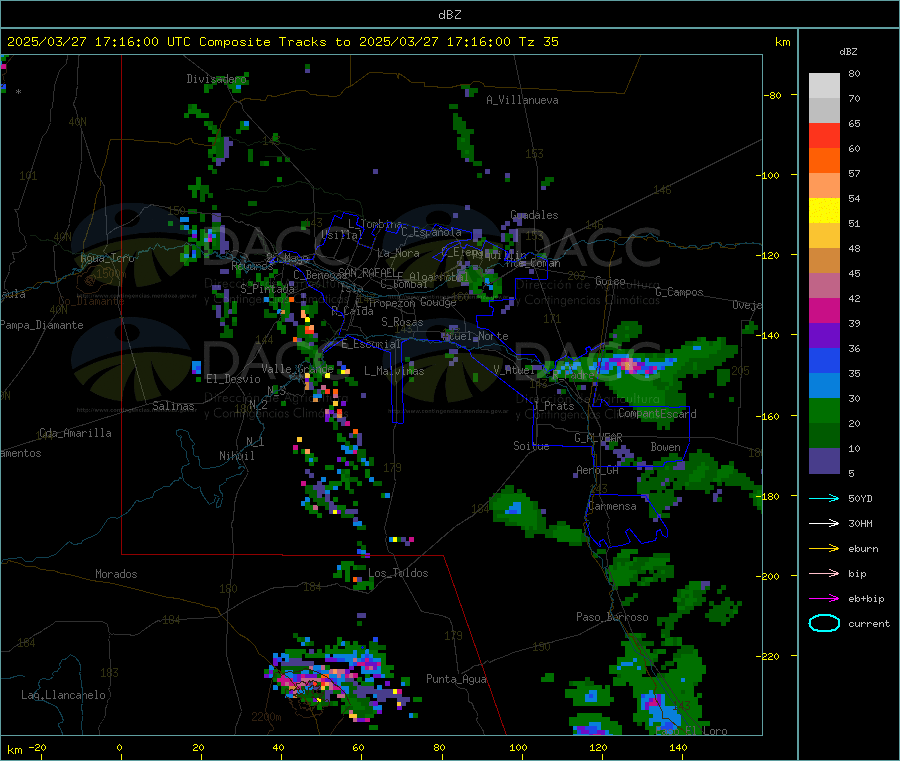Click the -220 km vertical axis tick

(x=770, y=656)
